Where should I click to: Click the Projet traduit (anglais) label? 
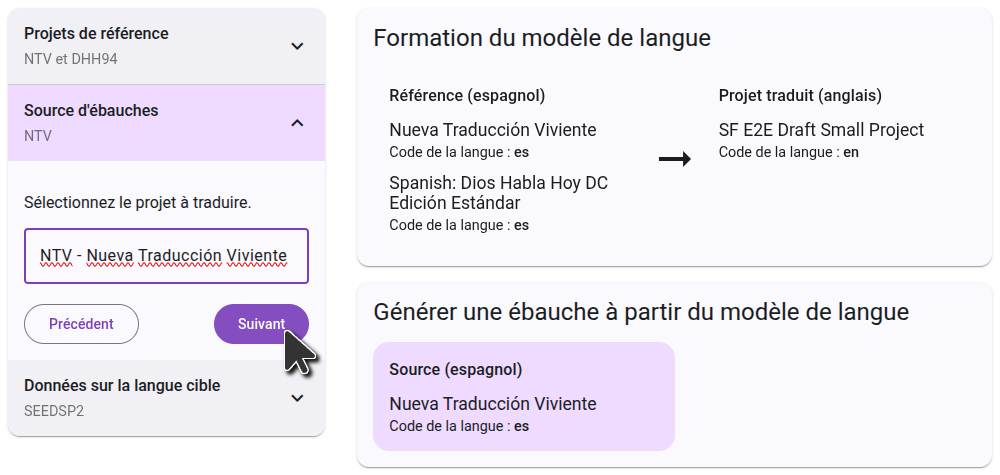click(799, 96)
